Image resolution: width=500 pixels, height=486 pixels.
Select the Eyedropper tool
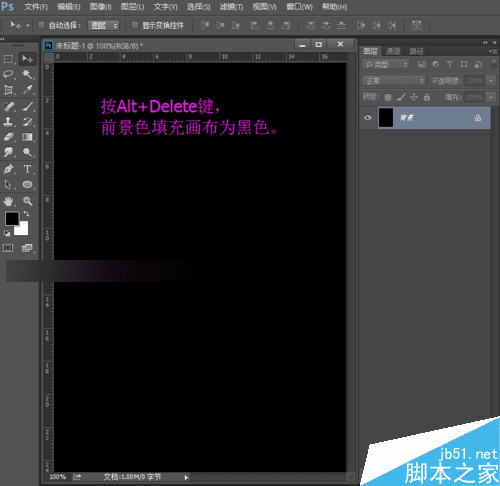click(27, 90)
